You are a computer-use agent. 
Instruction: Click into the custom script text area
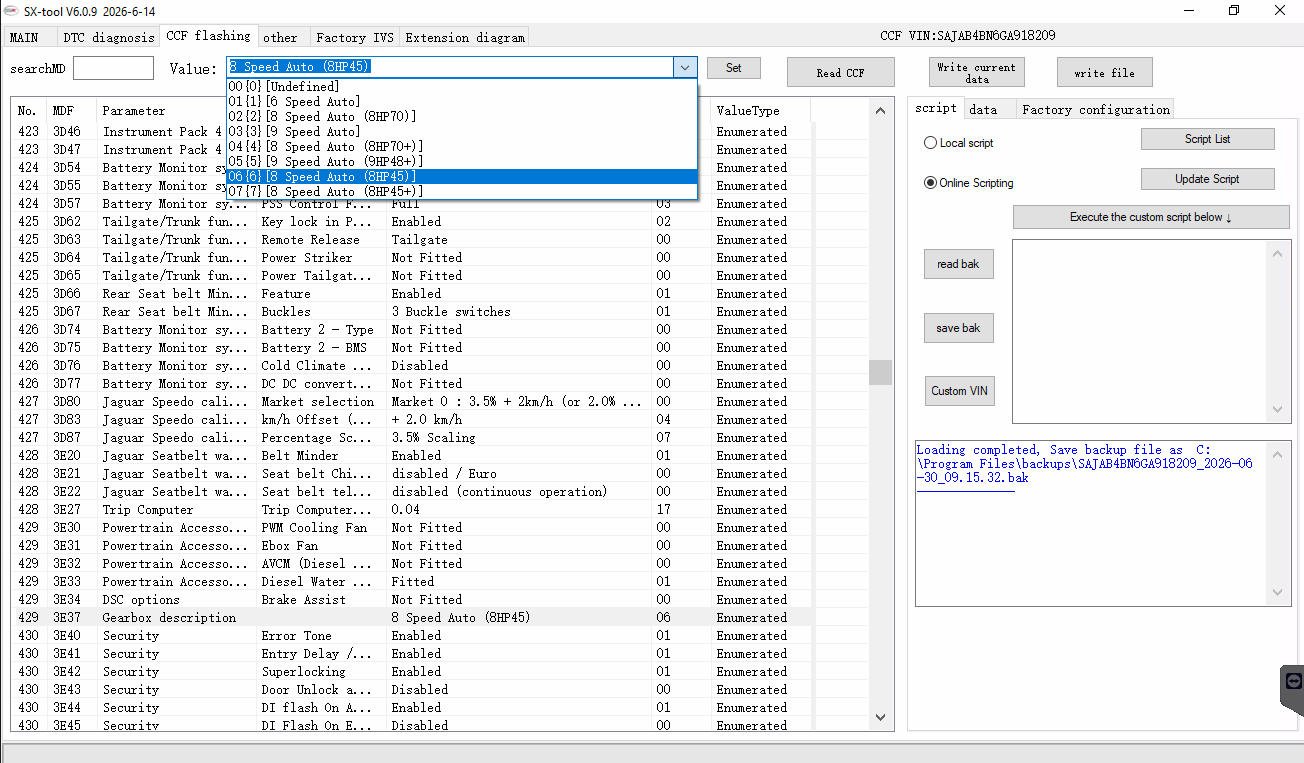(1141, 331)
